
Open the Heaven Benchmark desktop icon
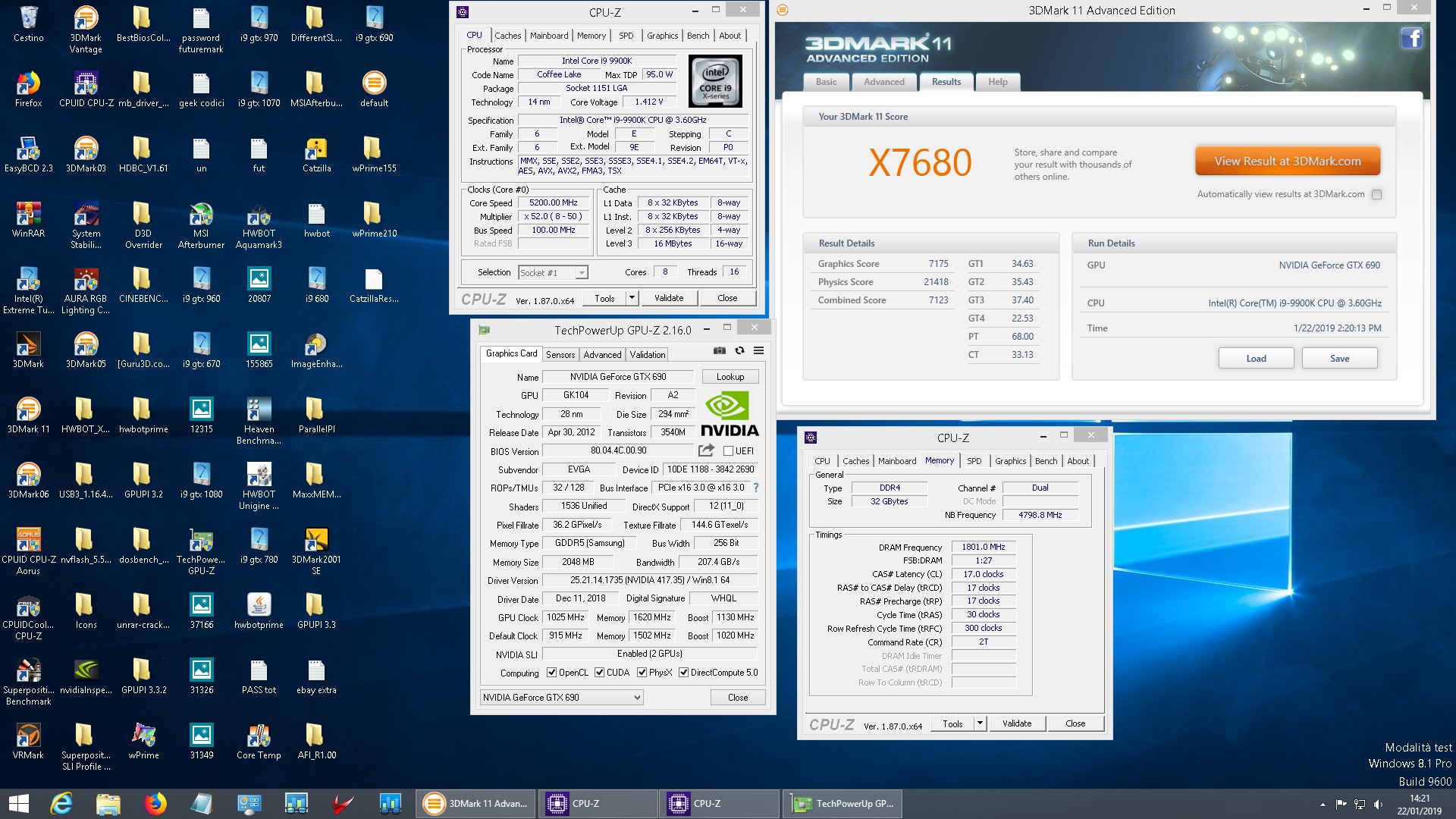259,422
